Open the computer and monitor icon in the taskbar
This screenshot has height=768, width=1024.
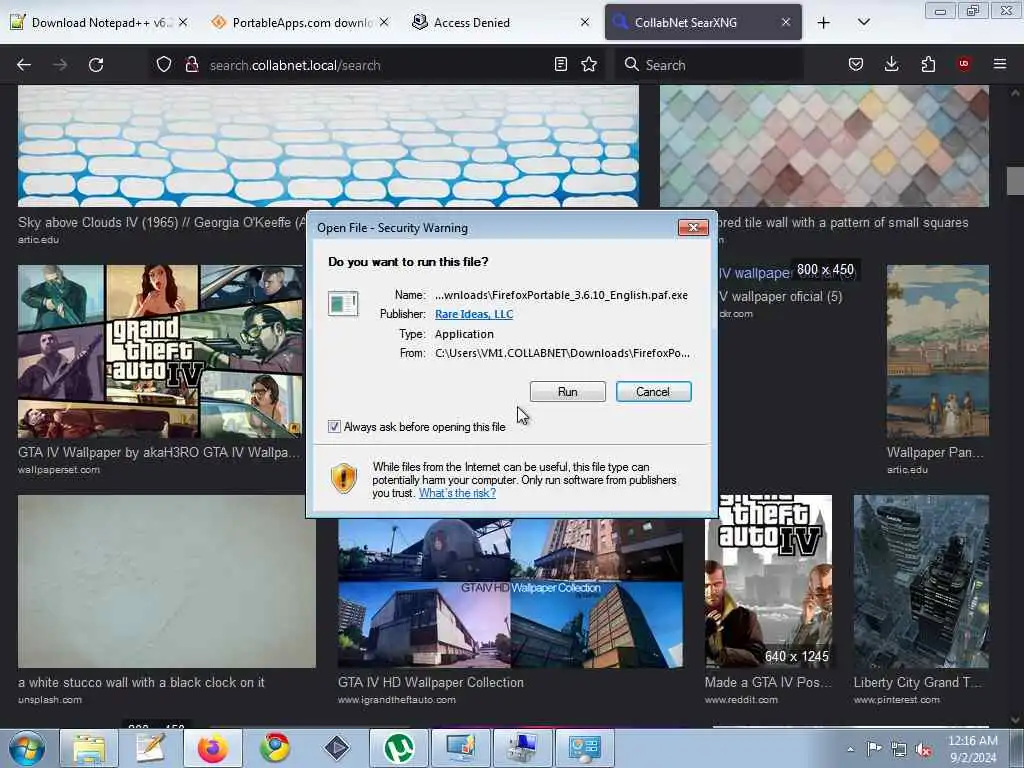point(522,748)
